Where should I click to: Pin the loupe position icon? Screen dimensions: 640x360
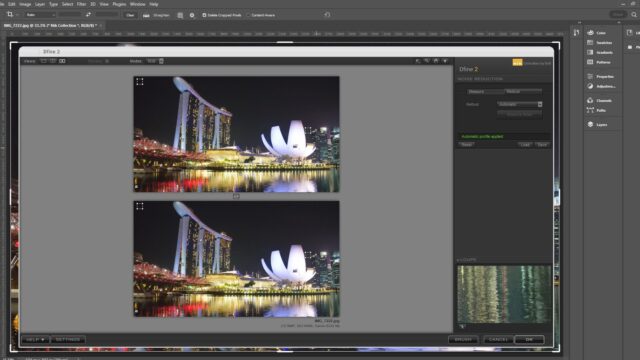(462, 326)
